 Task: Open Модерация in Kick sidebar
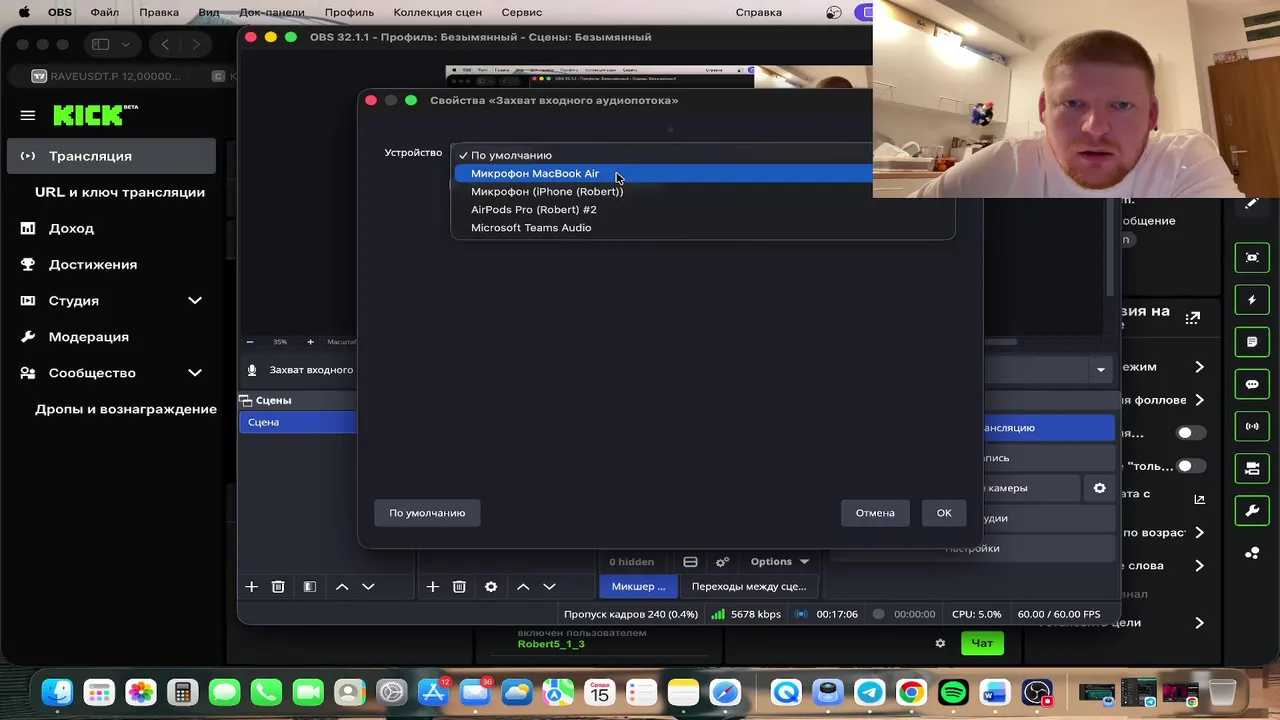click(89, 337)
